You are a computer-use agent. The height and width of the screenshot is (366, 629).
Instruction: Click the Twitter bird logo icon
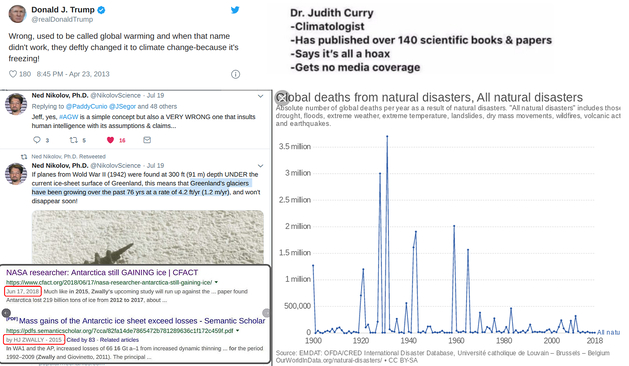[235, 10]
